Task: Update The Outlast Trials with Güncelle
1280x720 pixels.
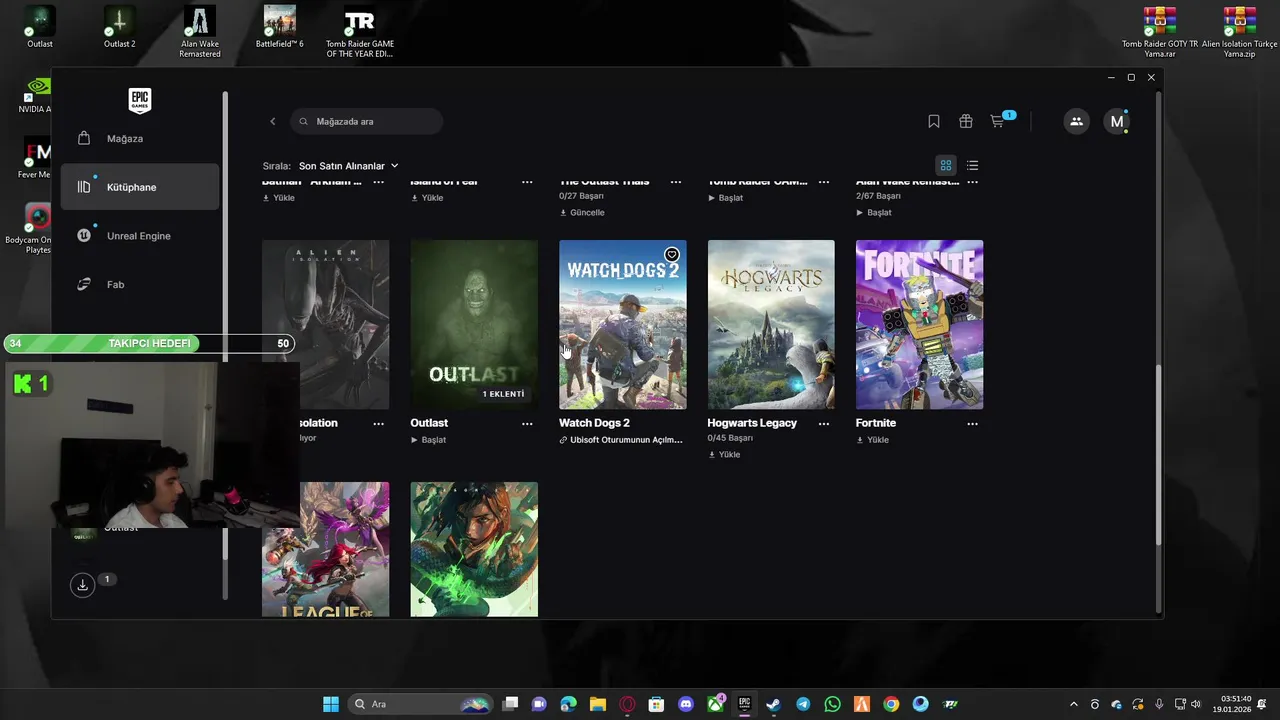Action: coord(582,213)
